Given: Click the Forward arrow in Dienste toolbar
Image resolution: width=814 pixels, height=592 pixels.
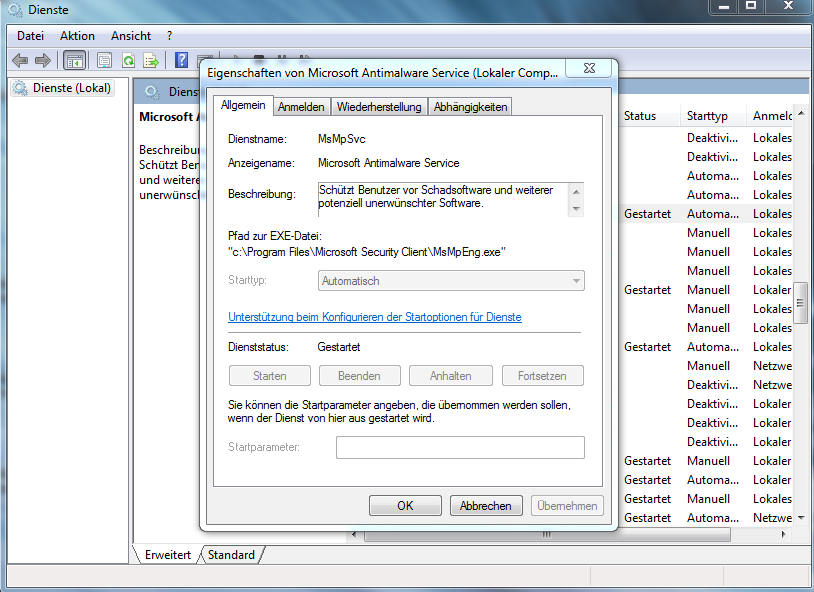Looking at the screenshot, I should tap(43, 61).
